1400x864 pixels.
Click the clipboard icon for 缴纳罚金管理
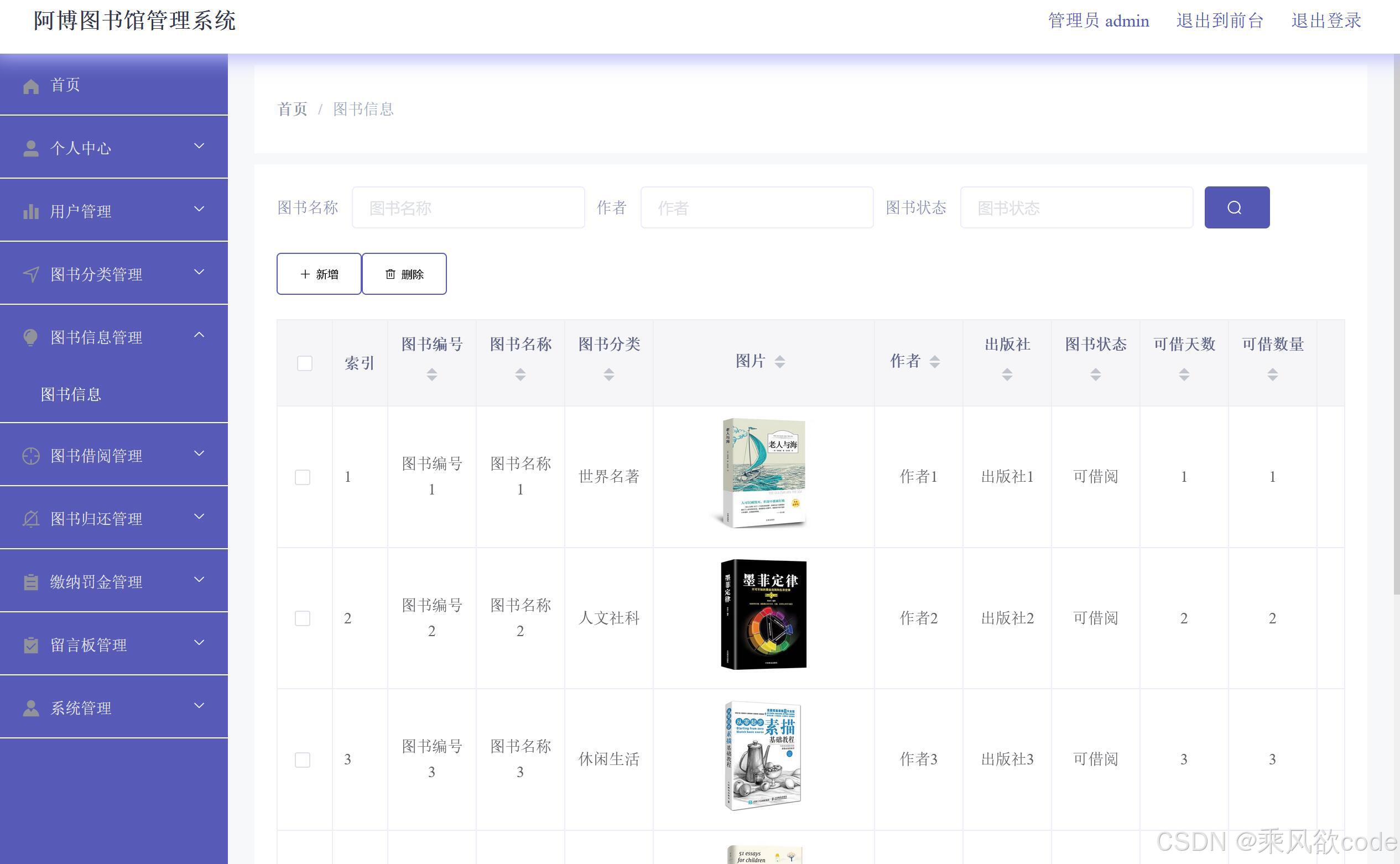(x=31, y=582)
